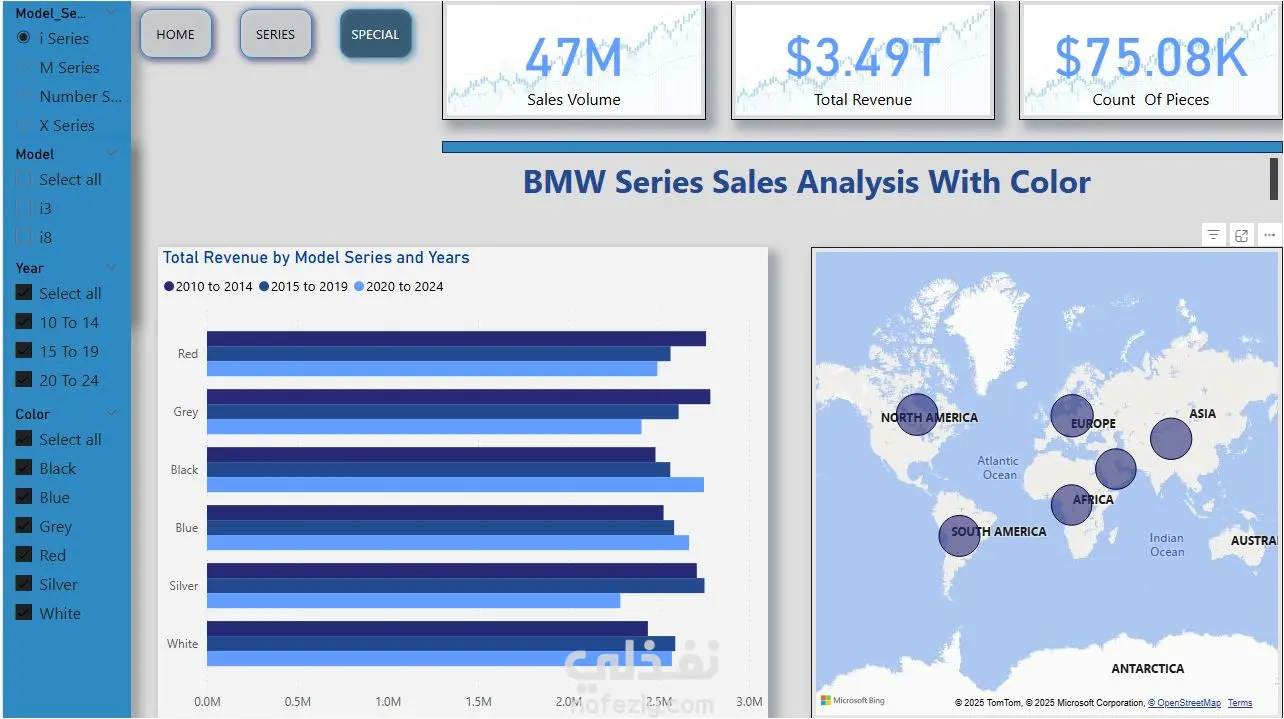The width and height of the screenshot is (1284, 719).
Task: Open the SPECIAL page button
Action: click(375, 34)
